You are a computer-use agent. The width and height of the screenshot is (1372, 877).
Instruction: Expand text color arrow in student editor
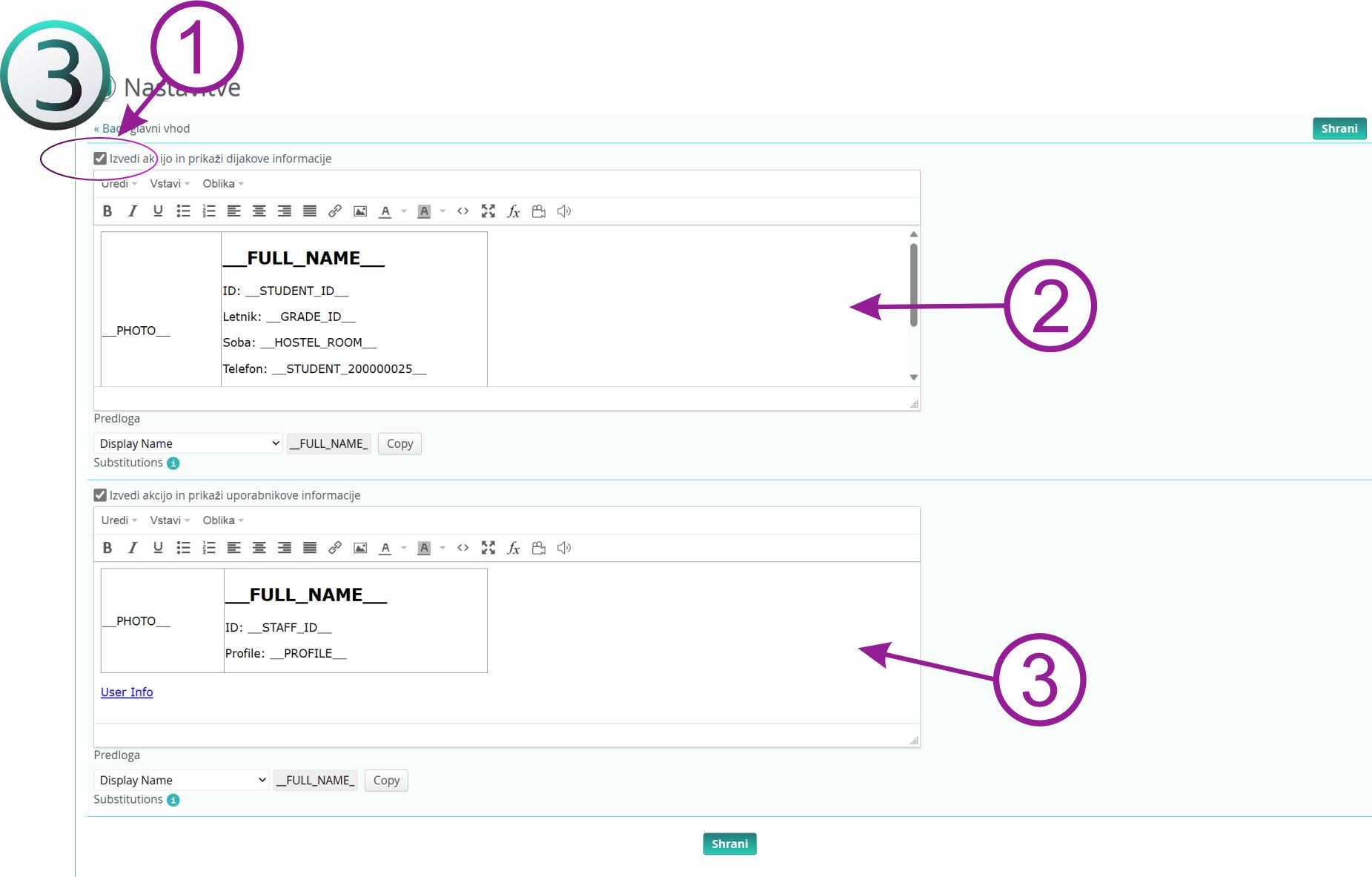(x=404, y=211)
